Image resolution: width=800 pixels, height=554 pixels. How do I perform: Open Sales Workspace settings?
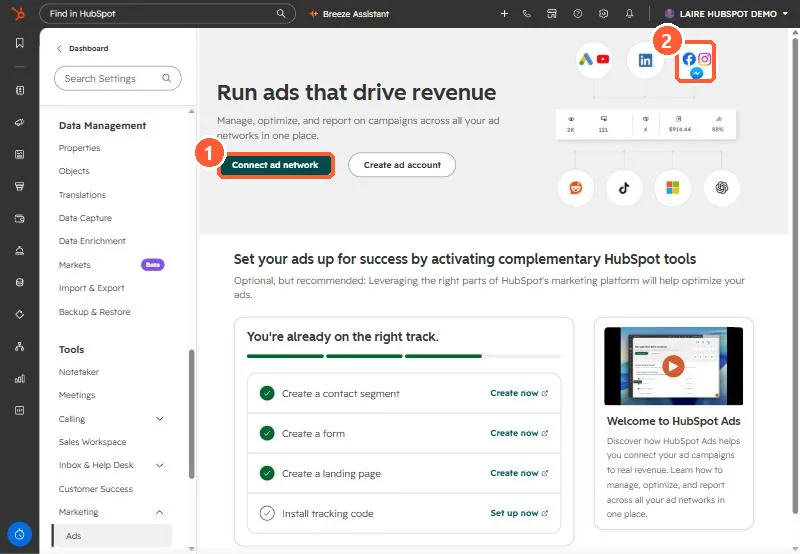(x=92, y=442)
